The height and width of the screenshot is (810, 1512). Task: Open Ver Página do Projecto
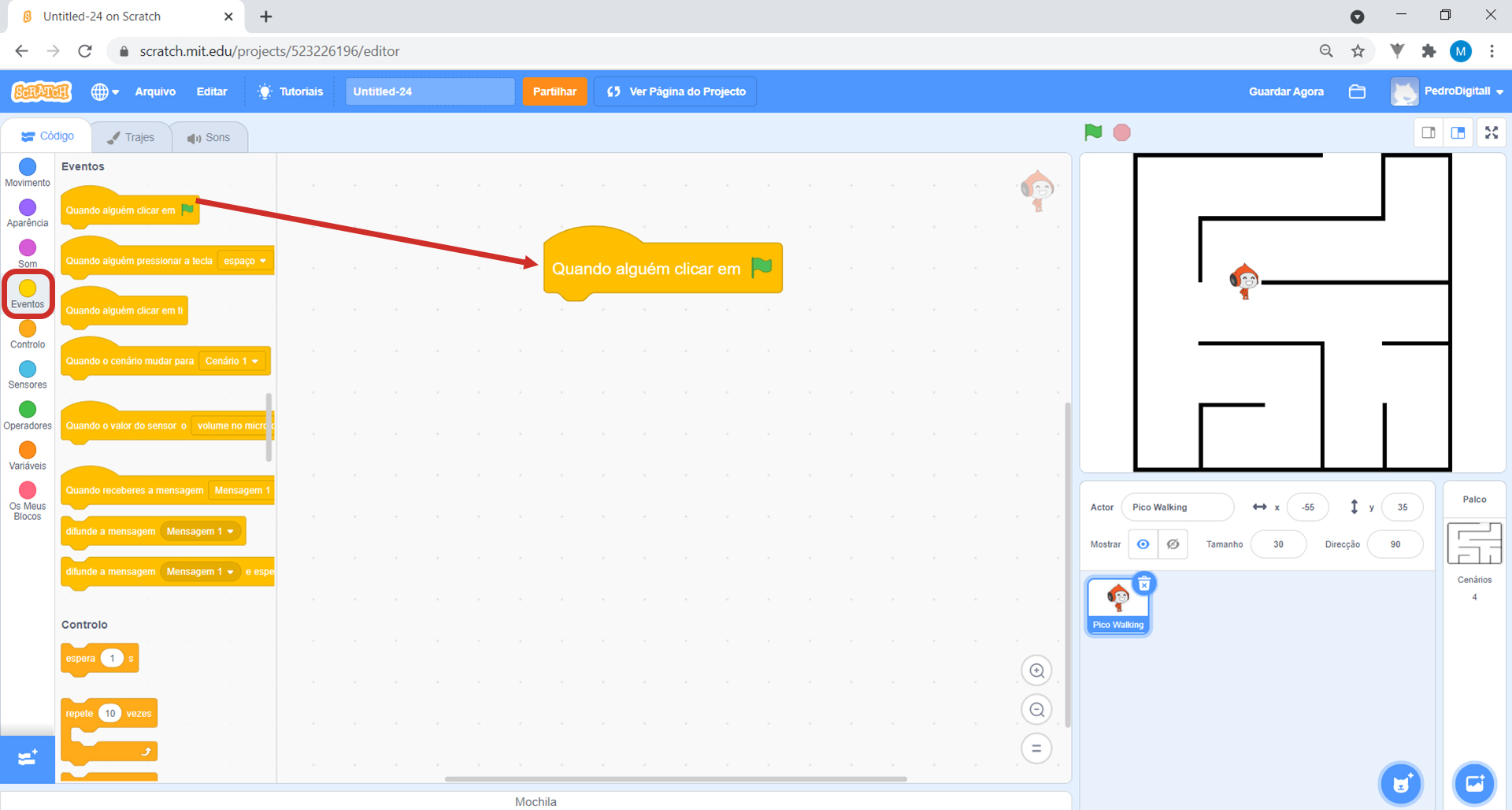[676, 91]
